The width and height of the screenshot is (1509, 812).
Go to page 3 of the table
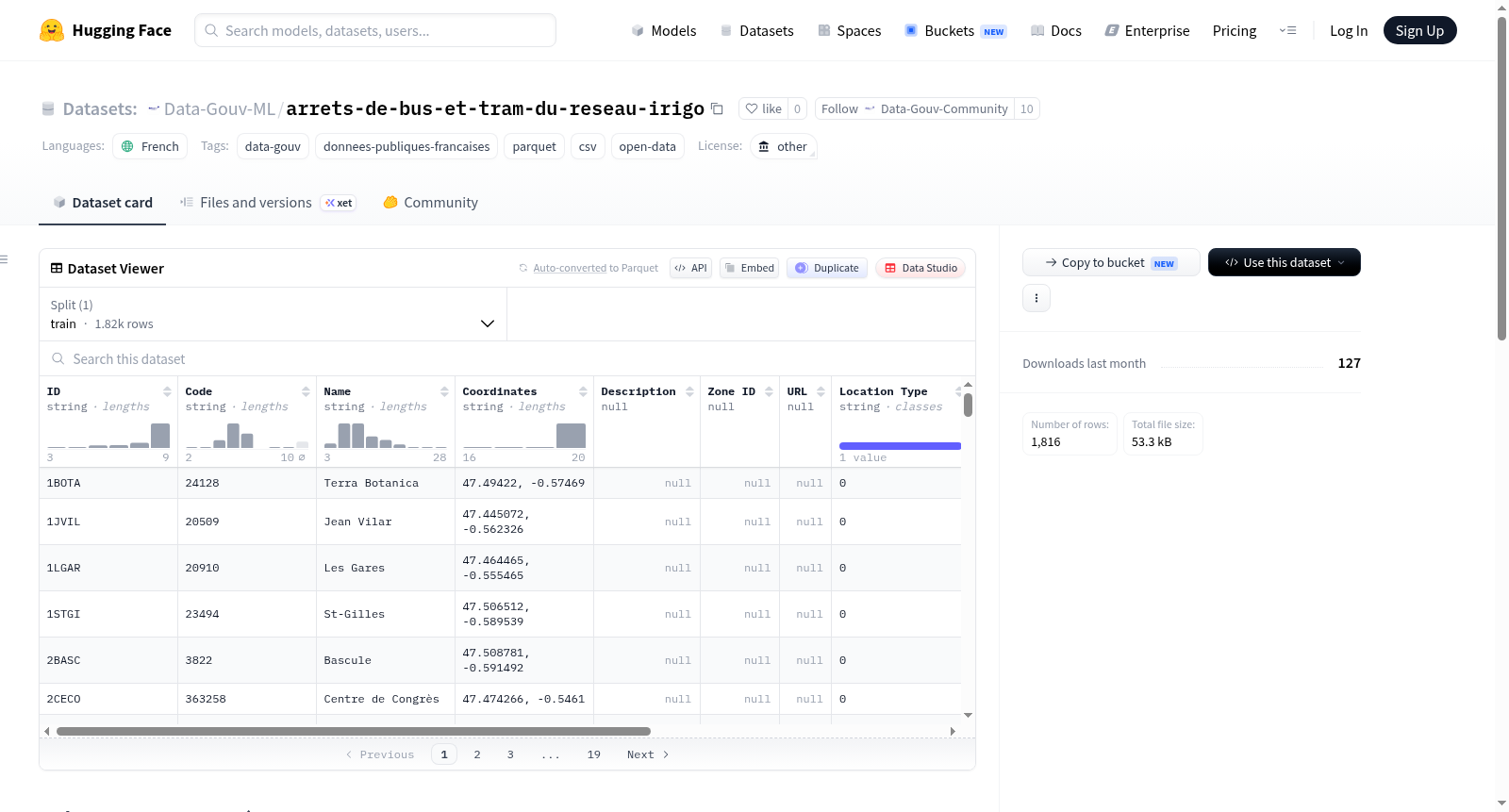pos(510,754)
